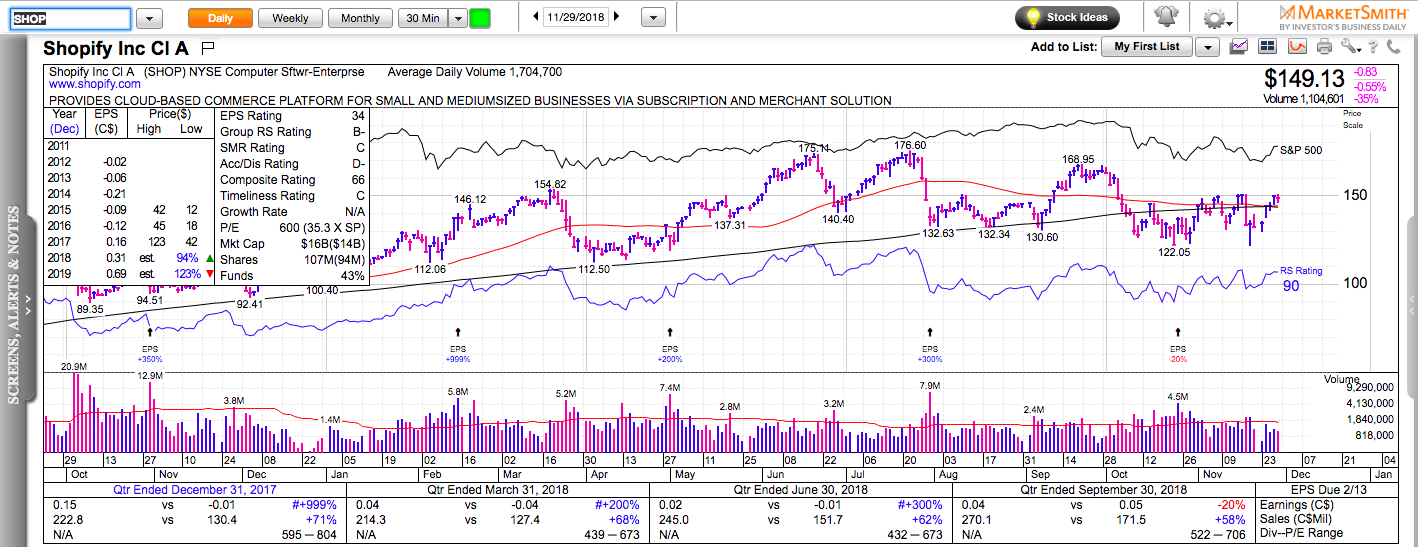Switch chart to Monthly period
The width and height of the screenshot is (1418, 547).
click(x=360, y=18)
